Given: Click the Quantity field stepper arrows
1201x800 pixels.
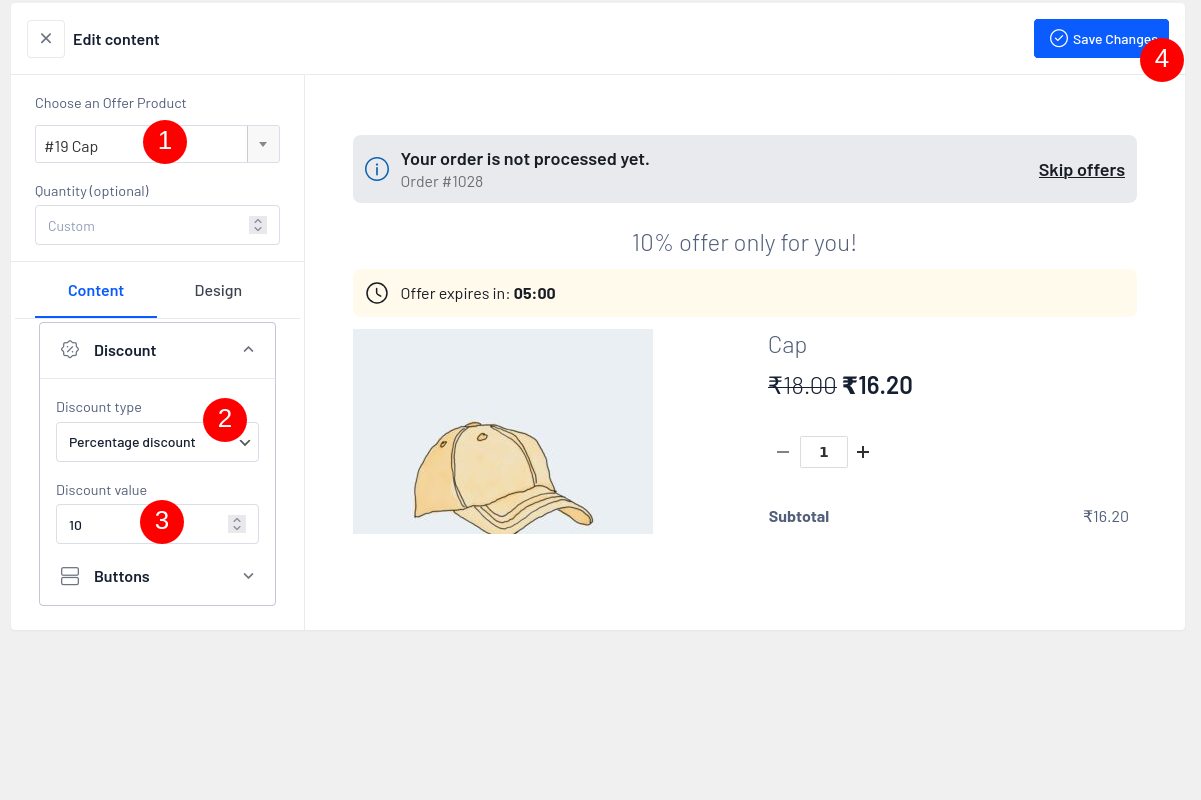Looking at the screenshot, I should pyautogui.click(x=258, y=226).
